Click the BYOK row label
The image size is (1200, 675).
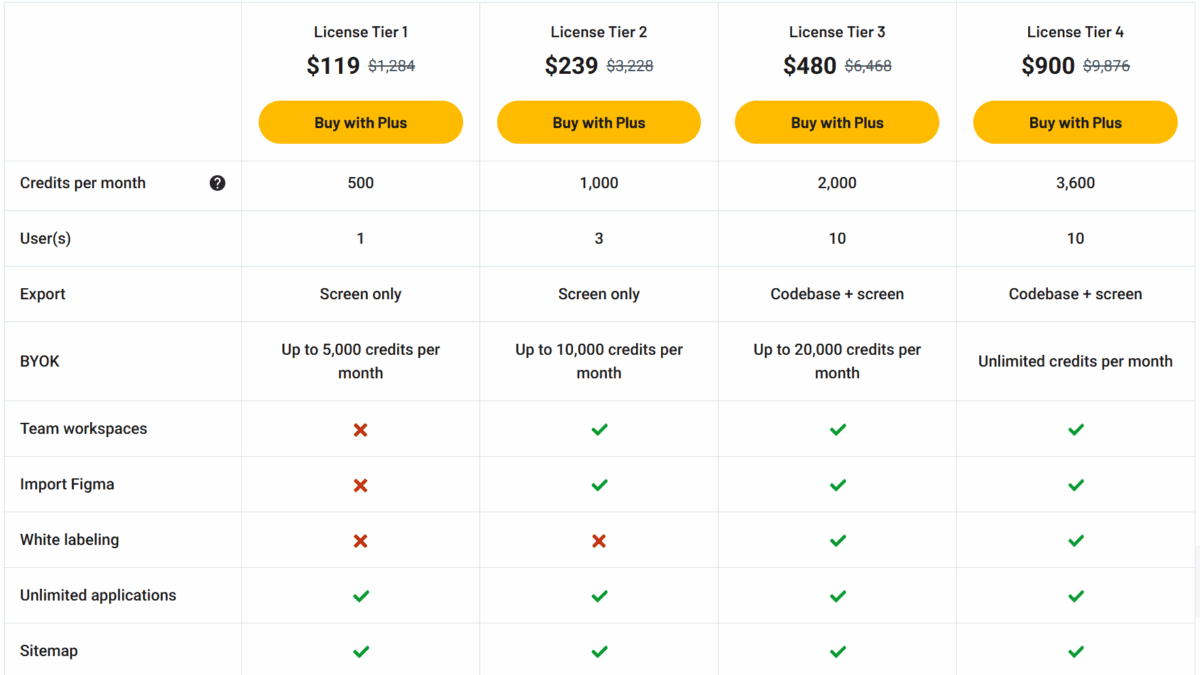40,361
